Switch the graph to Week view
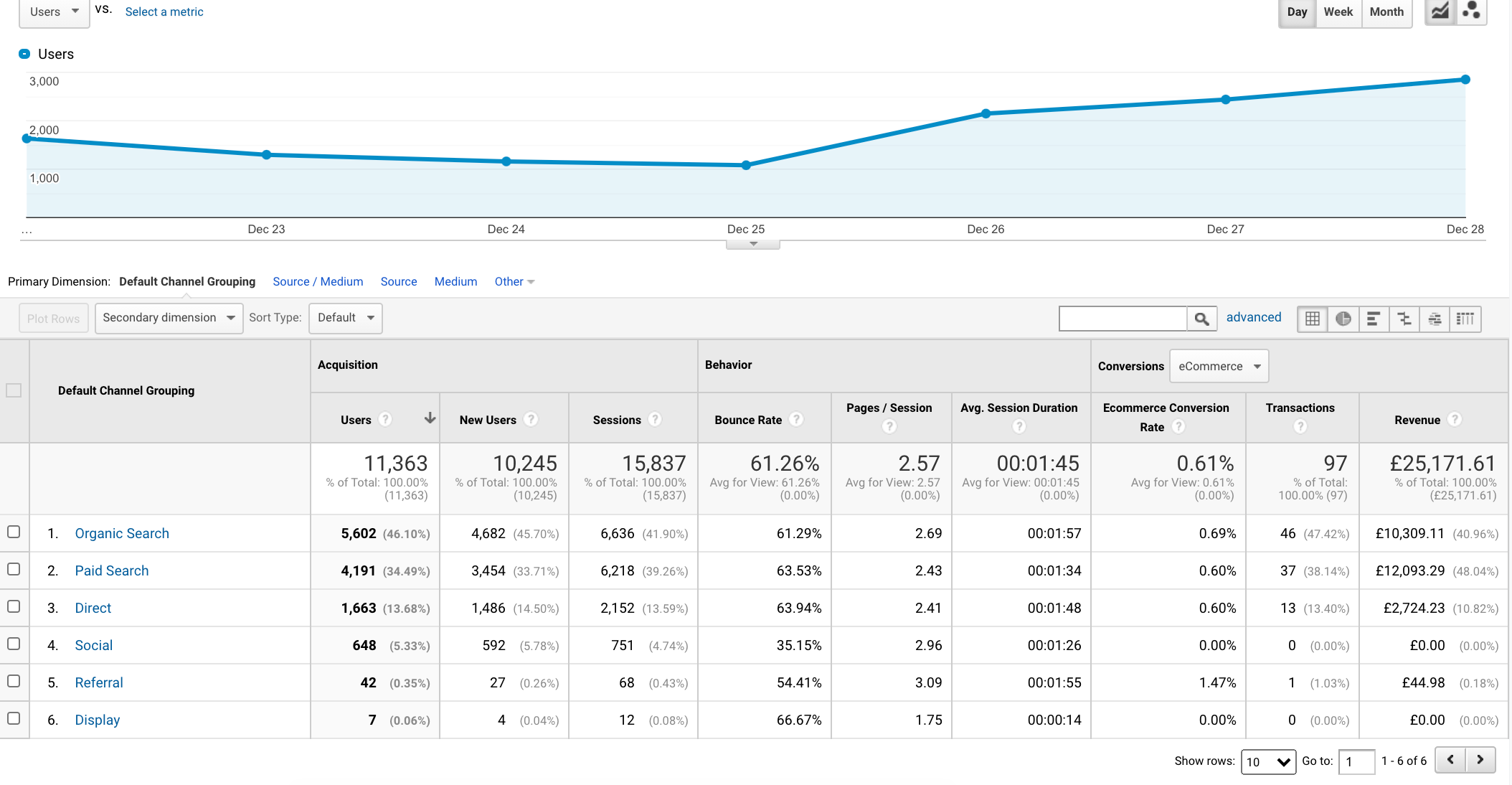Viewport: 1512px width, 785px height. (x=1338, y=11)
